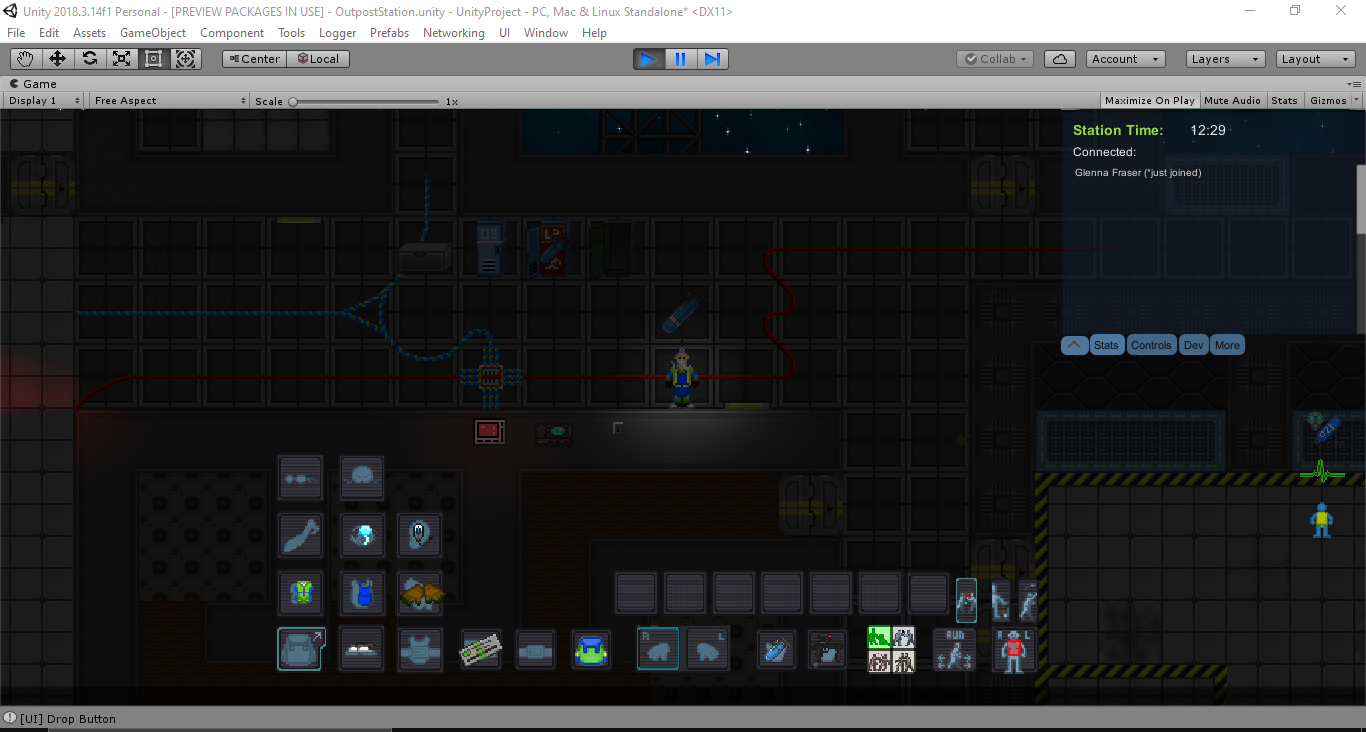Select the right hand (R) slot
Image resolution: width=1366 pixels, height=732 pixels.
[657, 648]
